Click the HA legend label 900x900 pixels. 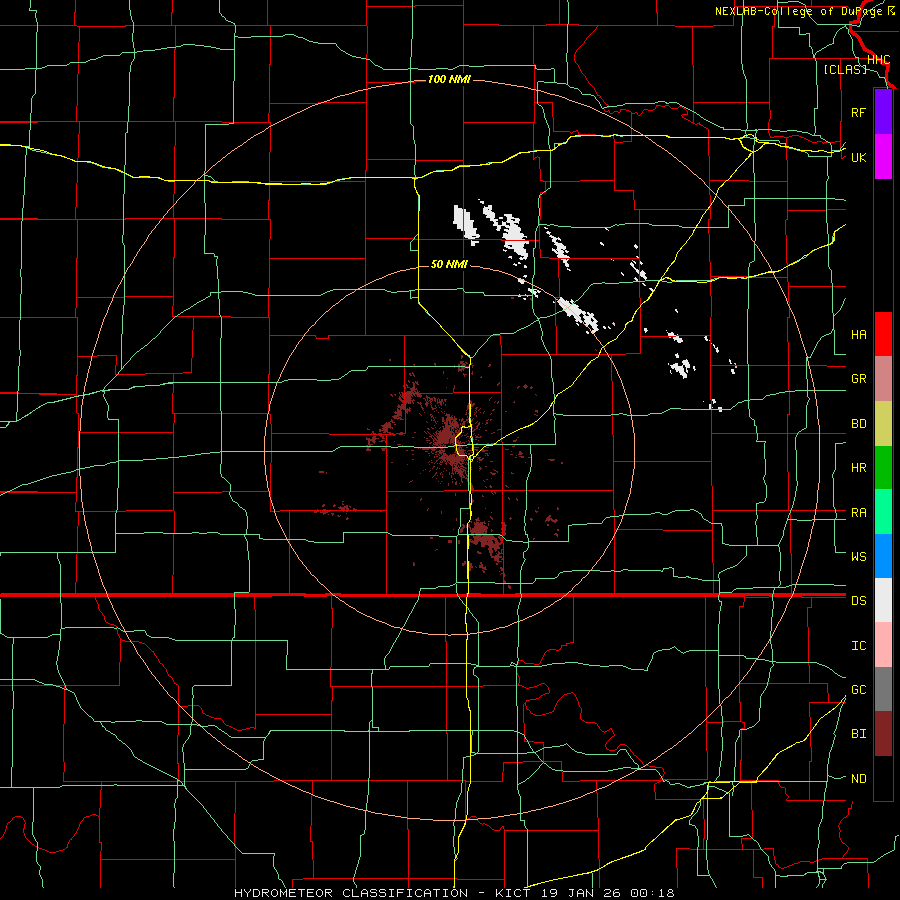(x=858, y=334)
